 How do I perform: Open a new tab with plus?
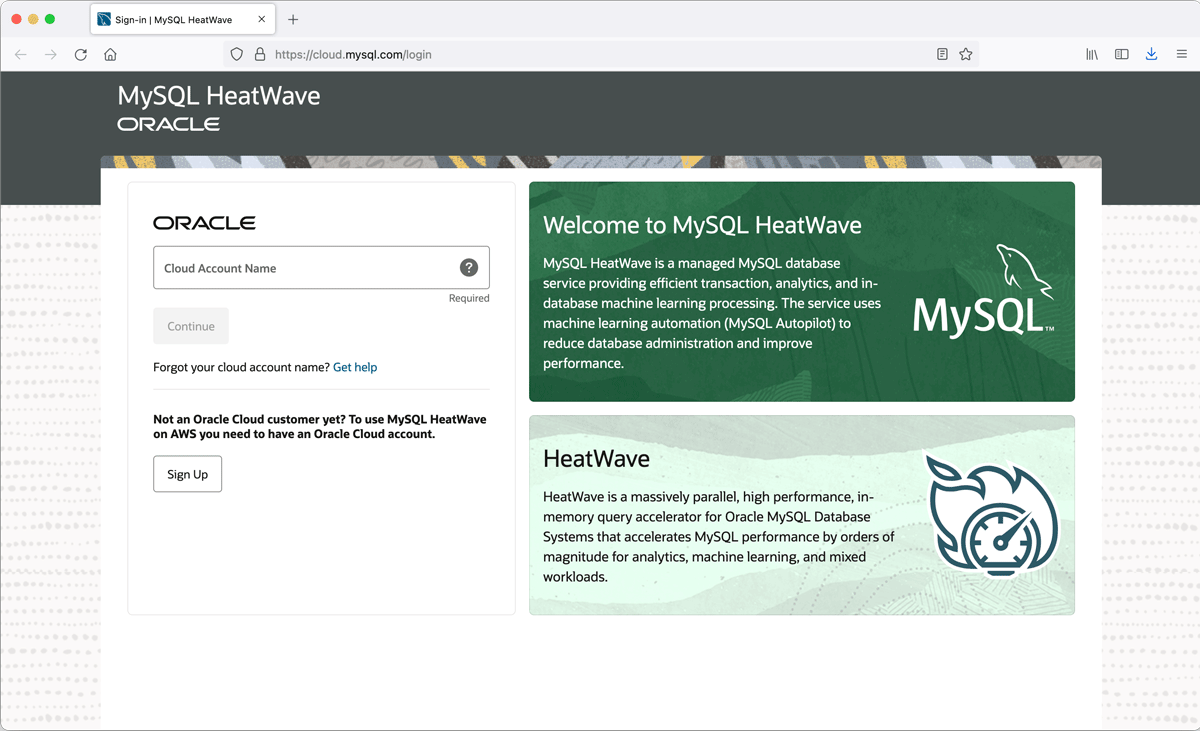pos(293,20)
